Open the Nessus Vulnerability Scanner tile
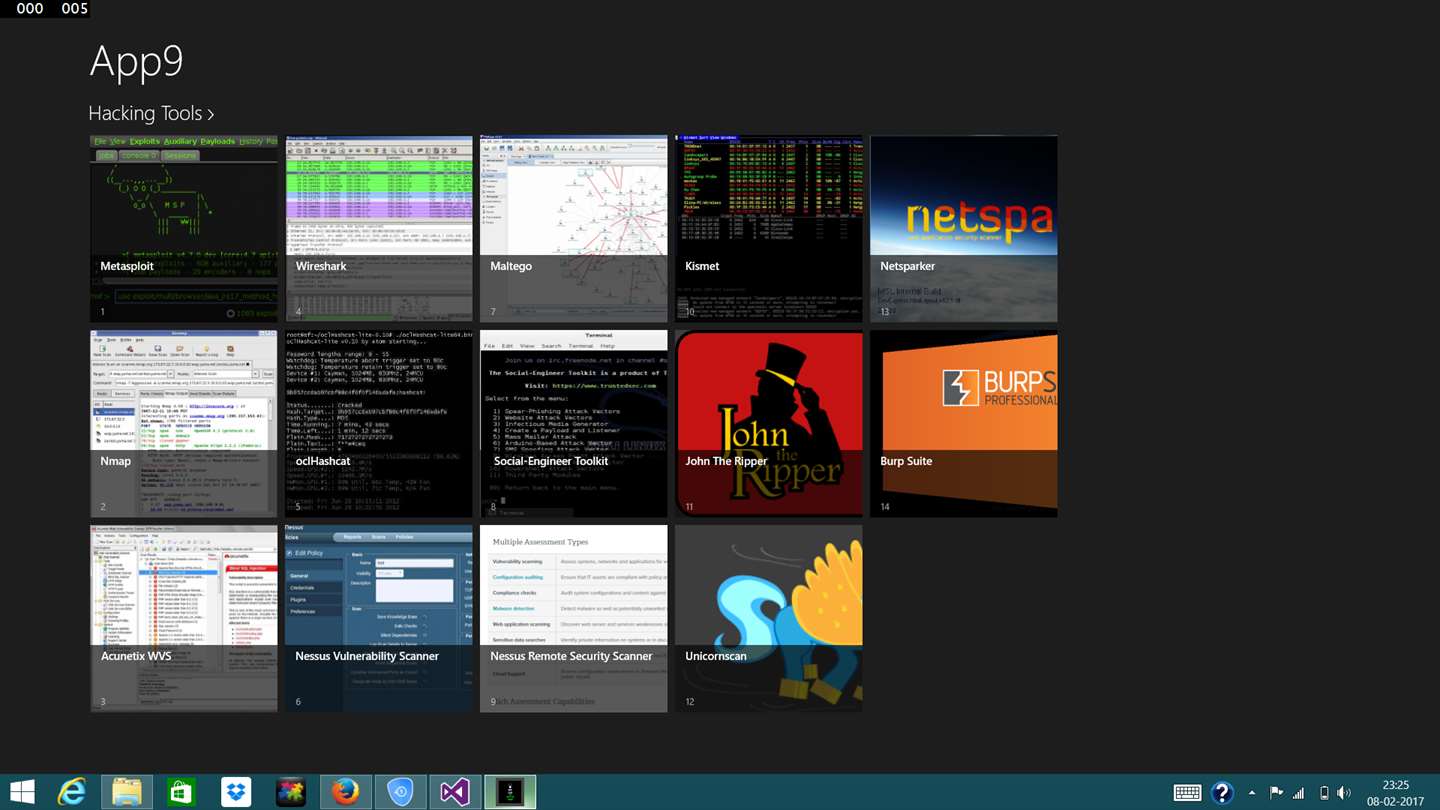This screenshot has height=810, width=1440. point(379,619)
